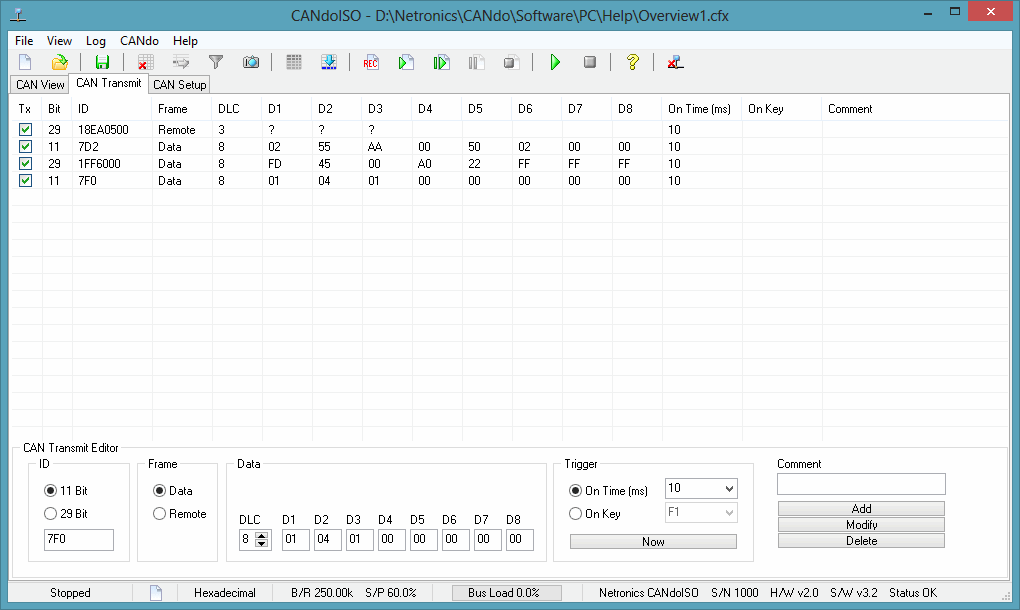This screenshot has height=610, width=1020.
Task: Click the page icon in status bar
Action: 156,592
